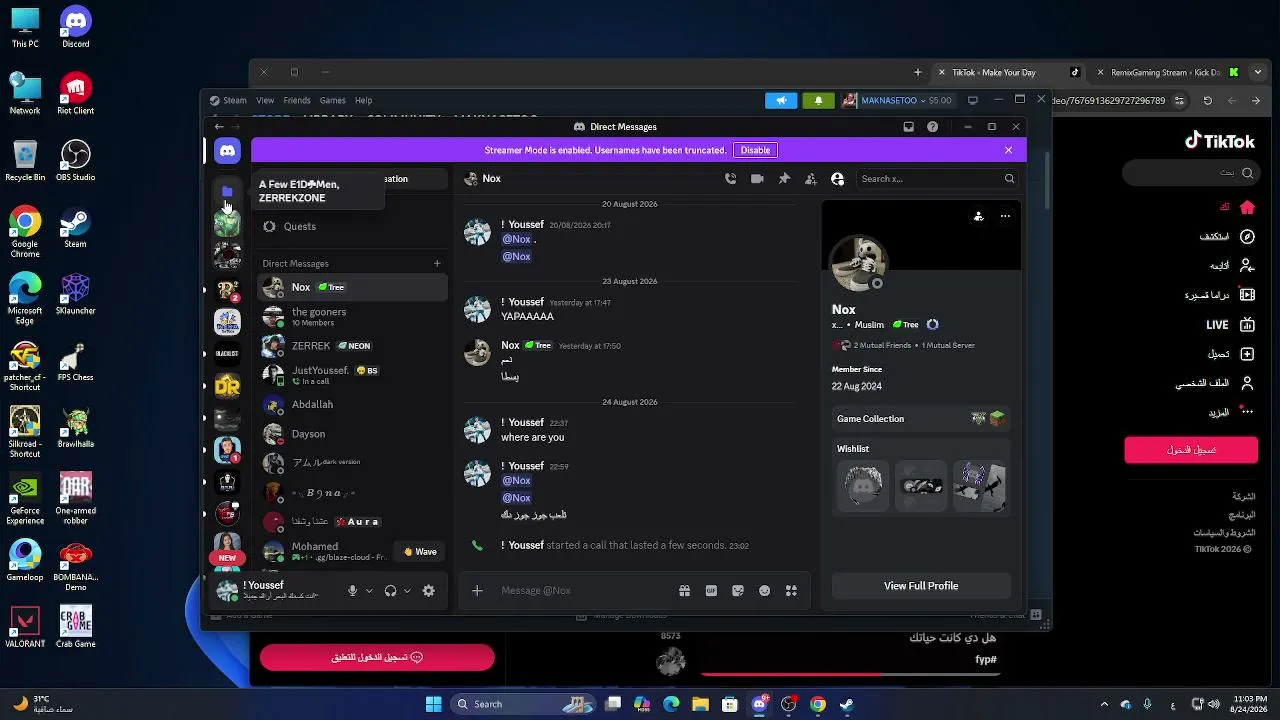
Task: Open the emoji picker
Action: 765,591
